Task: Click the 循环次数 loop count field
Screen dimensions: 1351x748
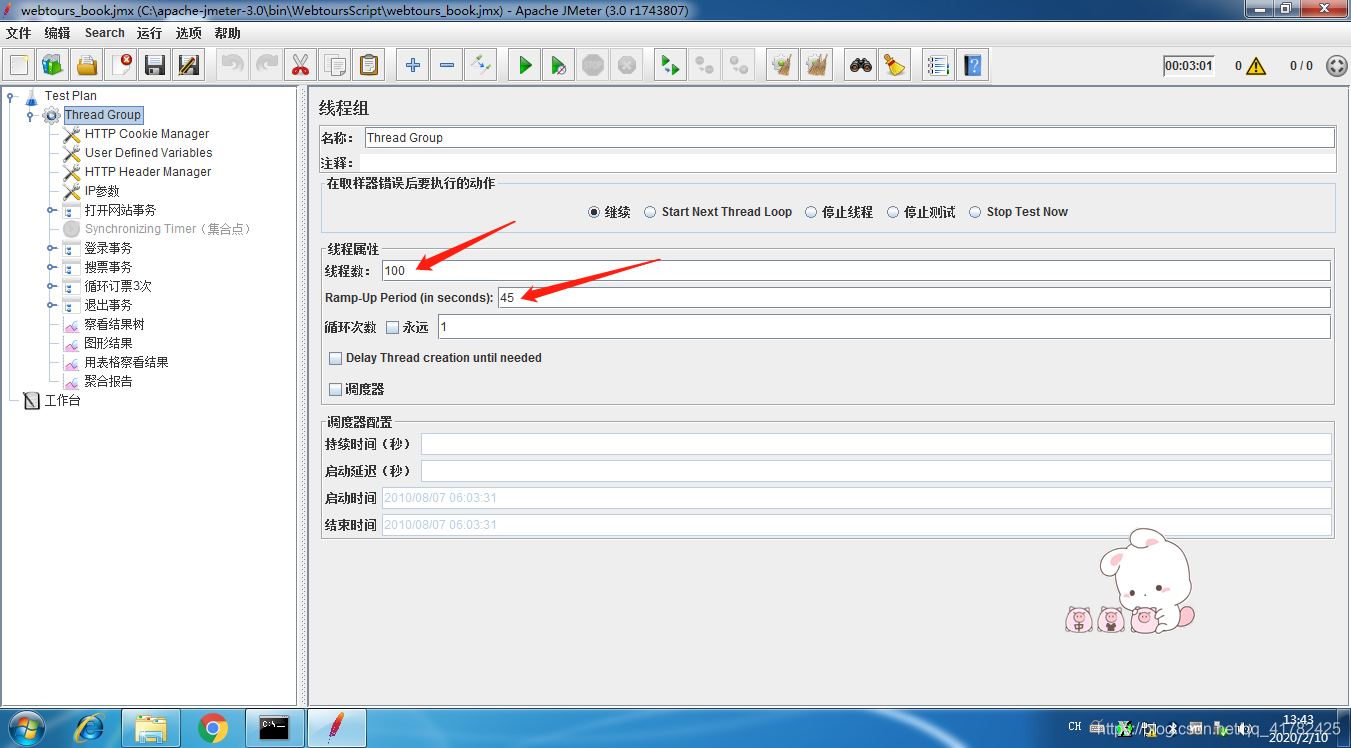Action: [884, 327]
